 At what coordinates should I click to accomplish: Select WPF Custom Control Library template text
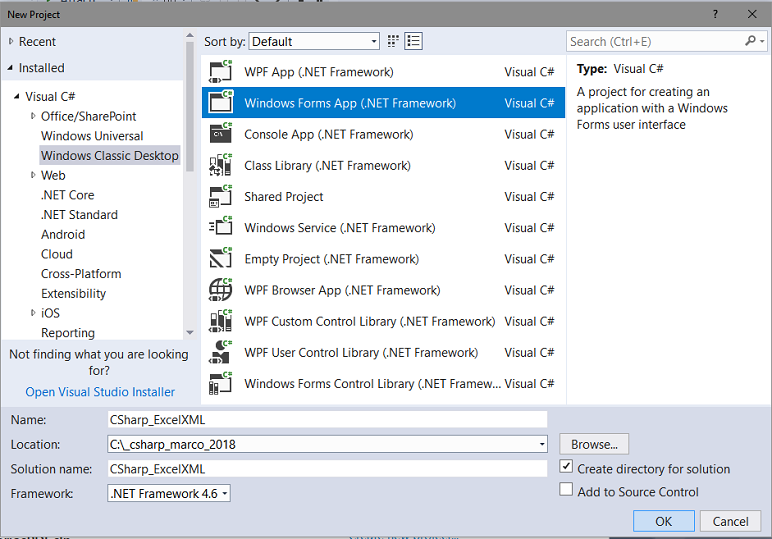click(370, 321)
